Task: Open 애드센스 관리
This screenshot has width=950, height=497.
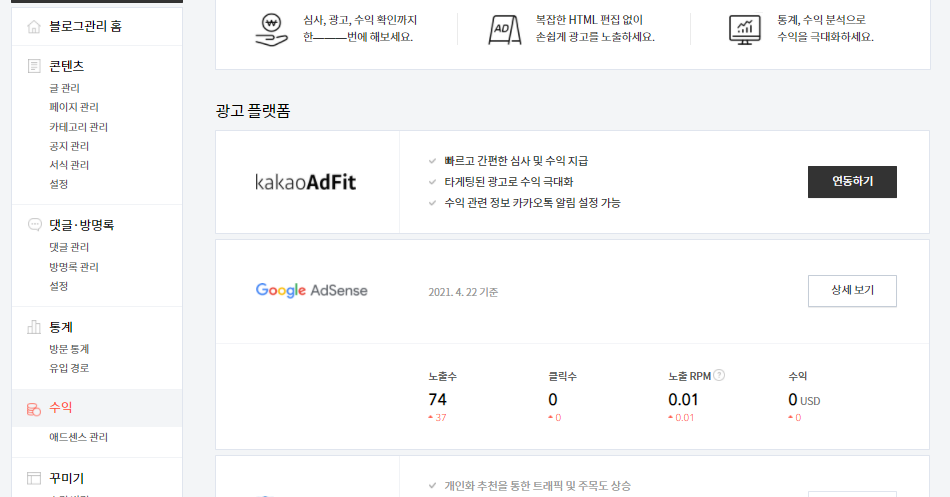Action: pyautogui.click(x=78, y=437)
